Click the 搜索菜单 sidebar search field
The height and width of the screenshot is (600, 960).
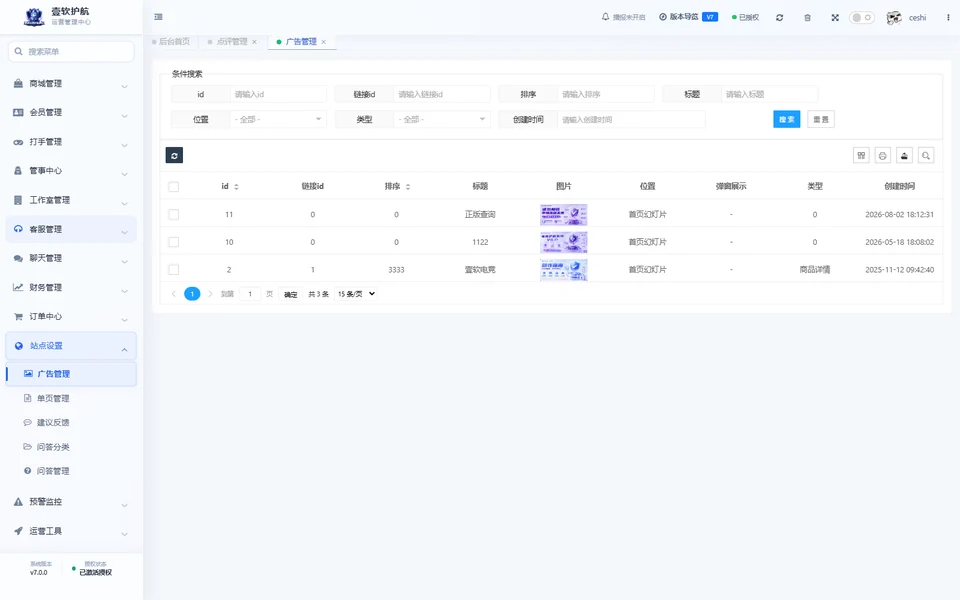71,51
